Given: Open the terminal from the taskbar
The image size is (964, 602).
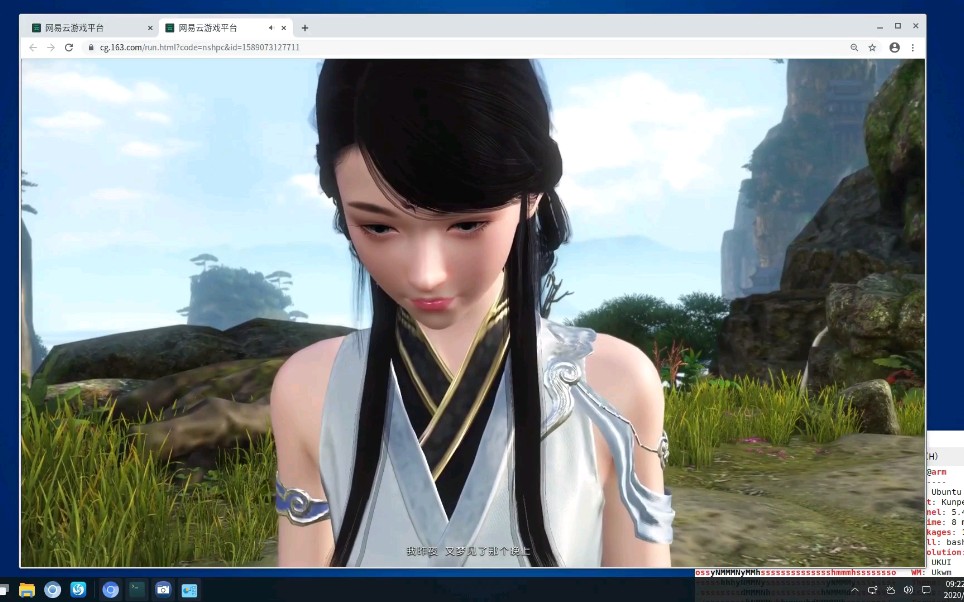Looking at the screenshot, I should coord(136,590).
